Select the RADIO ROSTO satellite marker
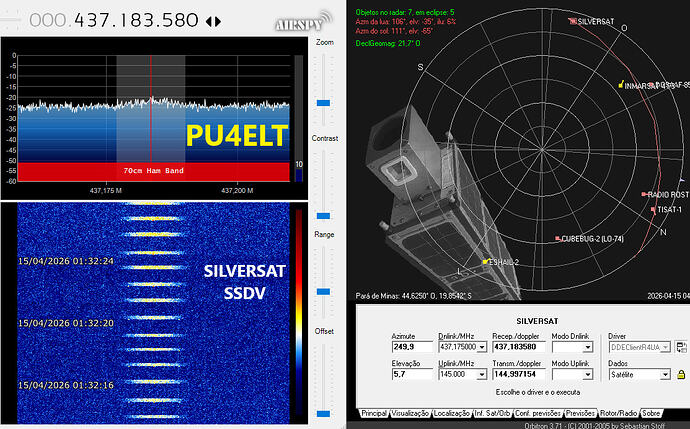The height and width of the screenshot is (429, 690). click(644, 194)
